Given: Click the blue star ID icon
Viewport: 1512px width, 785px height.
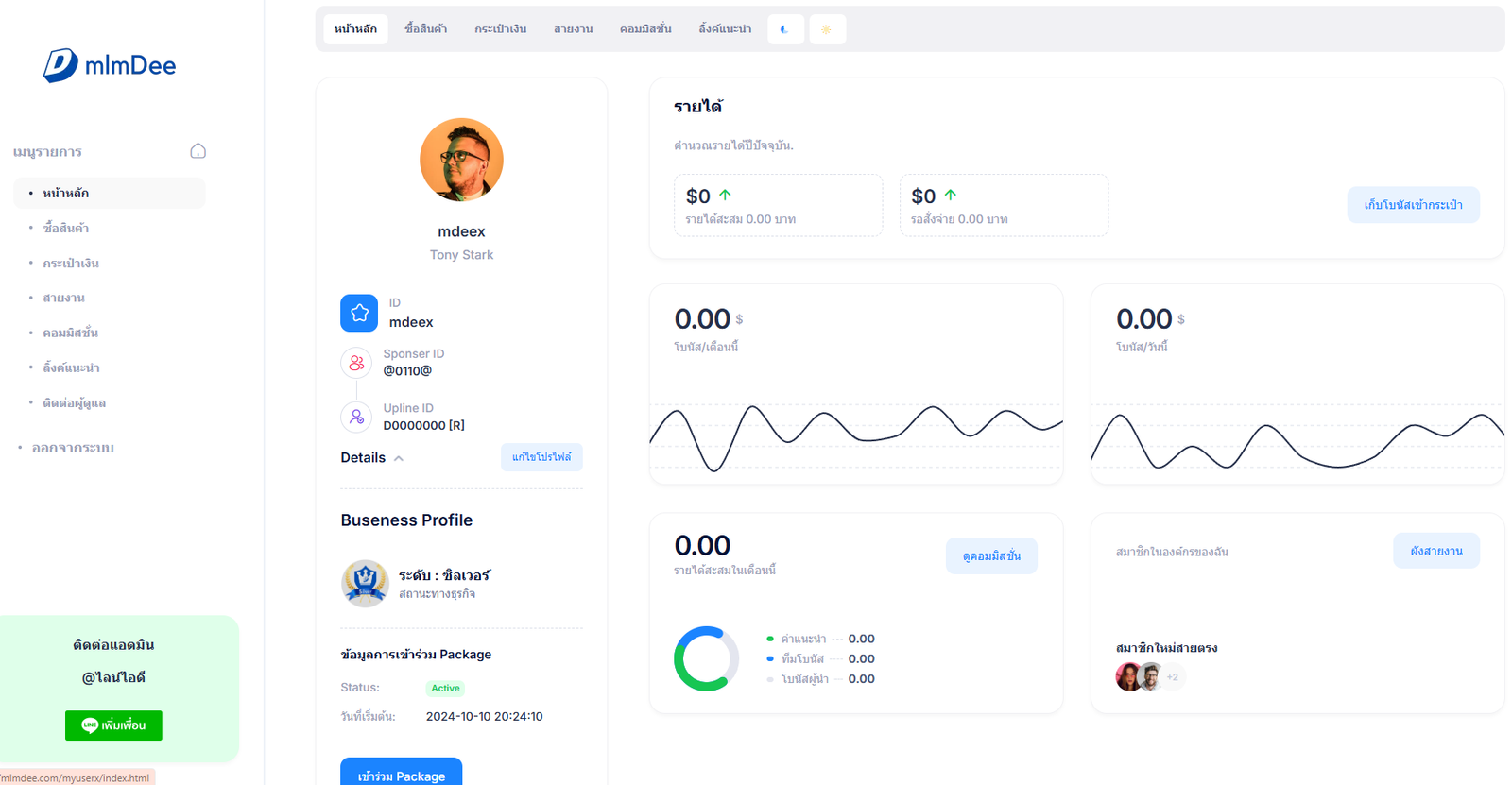Looking at the screenshot, I should [x=359, y=313].
